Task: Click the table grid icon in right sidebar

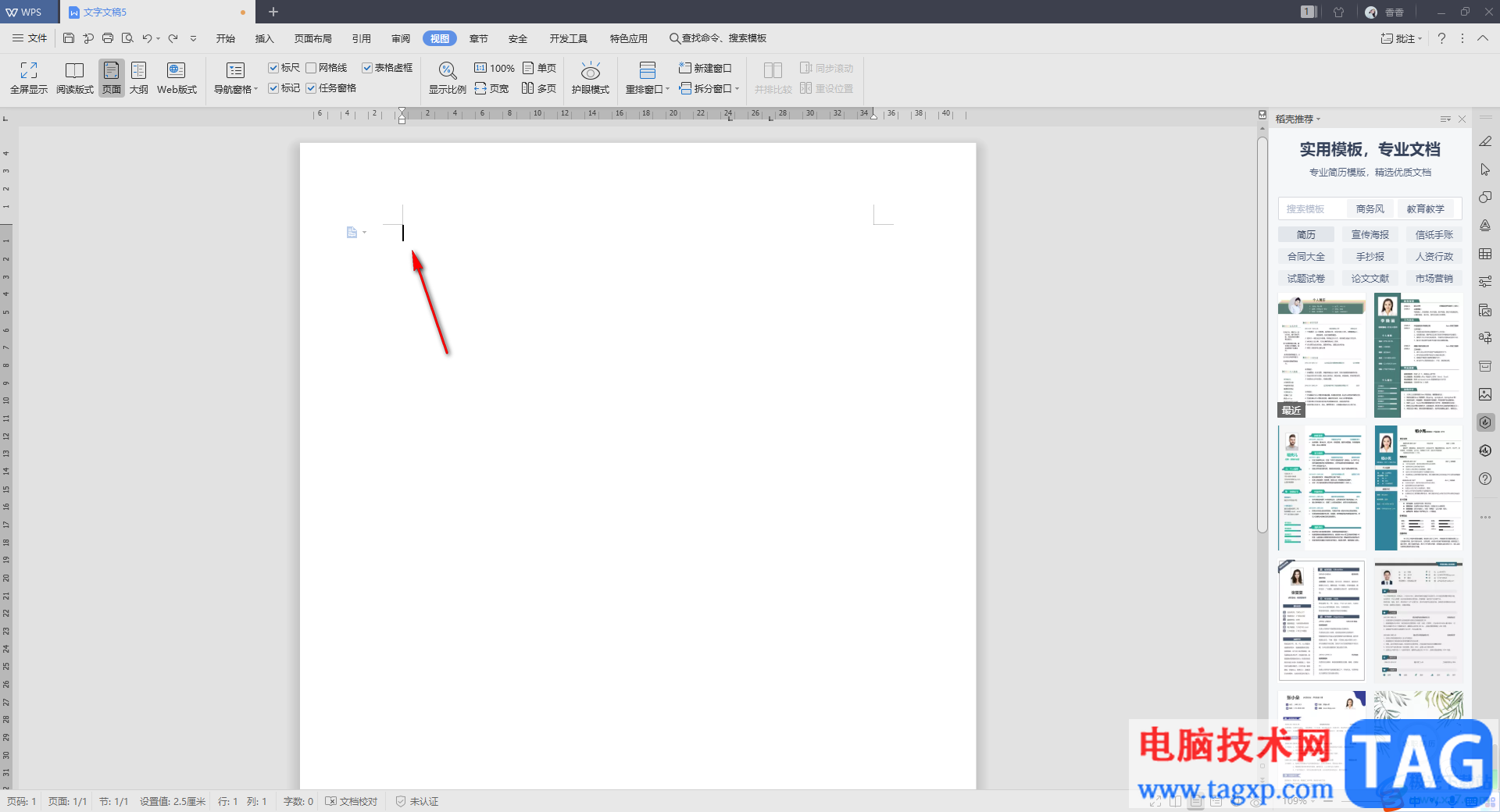Action: 1485,254
